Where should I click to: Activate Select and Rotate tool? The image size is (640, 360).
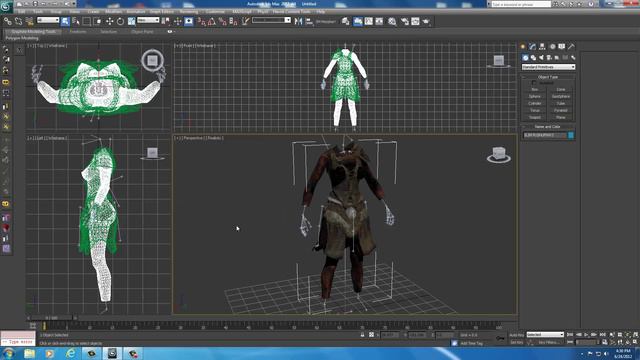pos(120,21)
